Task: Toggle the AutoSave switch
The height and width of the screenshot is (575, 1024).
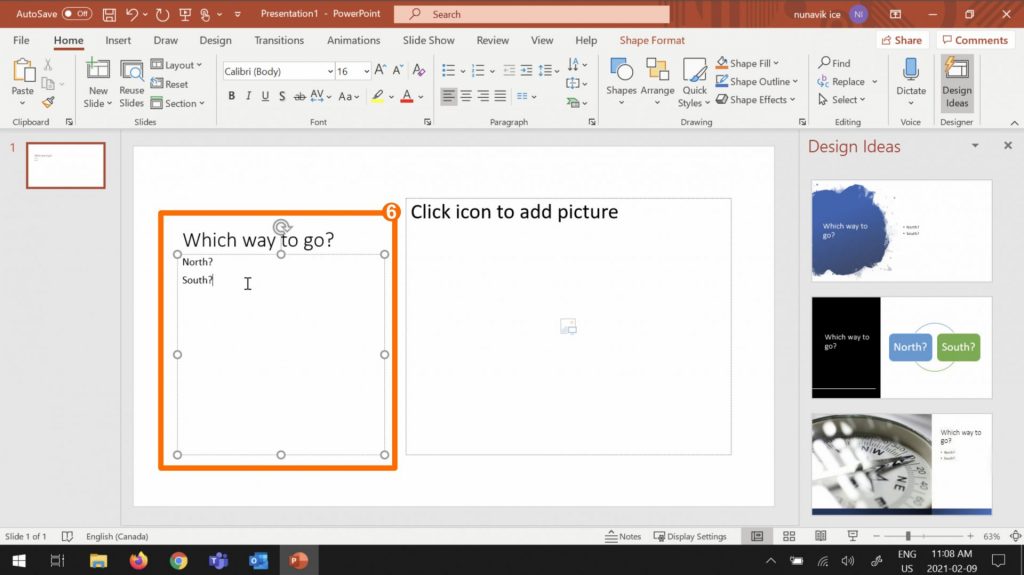Action: tap(76, 14)
